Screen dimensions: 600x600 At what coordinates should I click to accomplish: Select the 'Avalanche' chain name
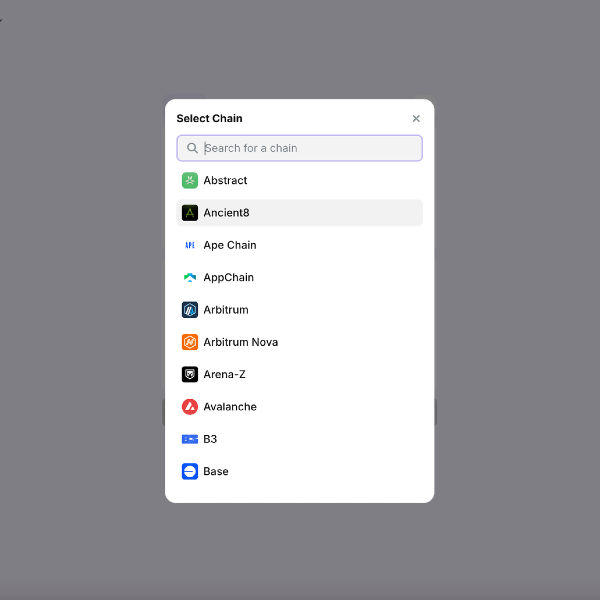point(230,407)
